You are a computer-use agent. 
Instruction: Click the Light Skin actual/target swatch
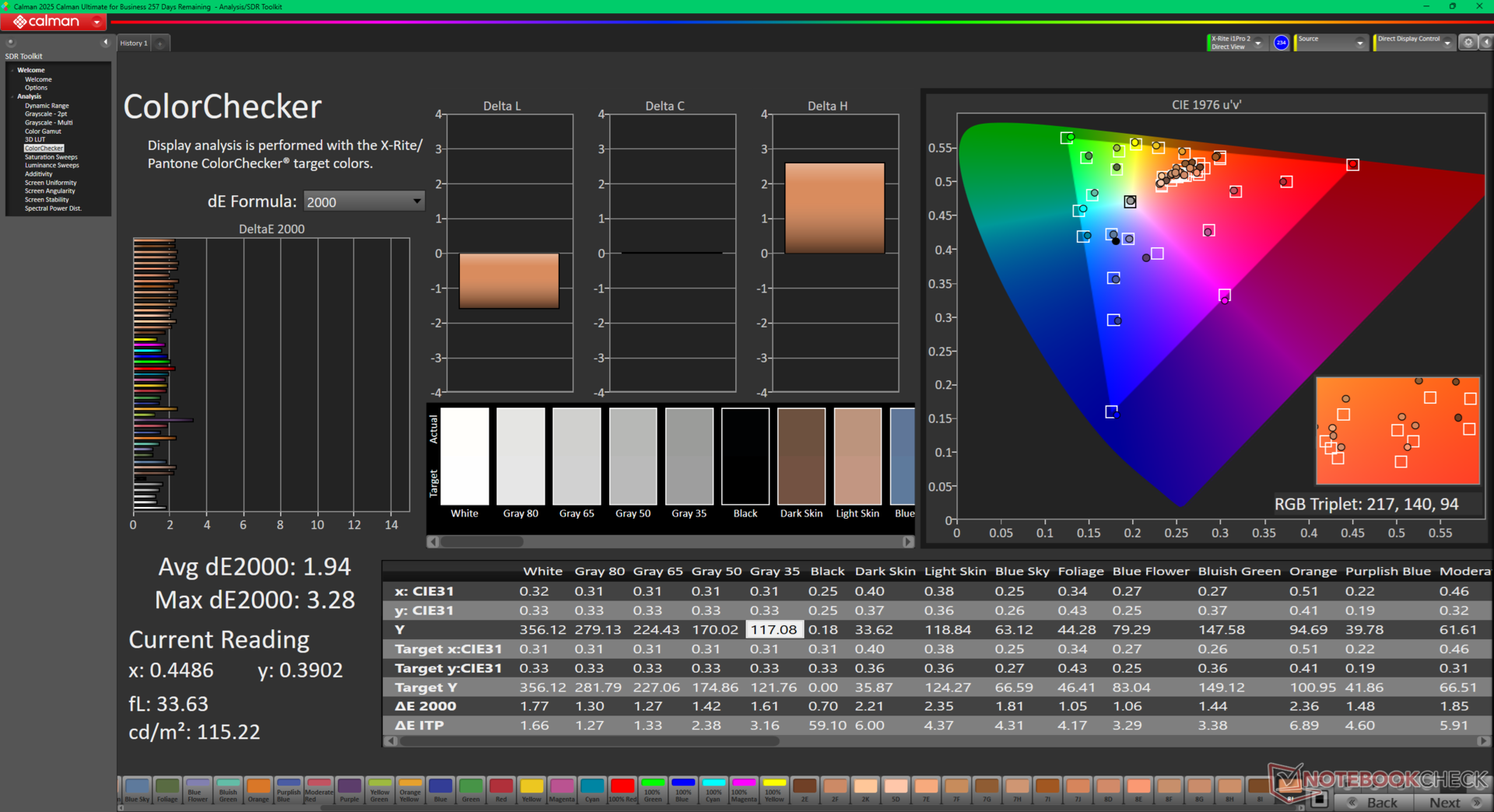[857, 456]
